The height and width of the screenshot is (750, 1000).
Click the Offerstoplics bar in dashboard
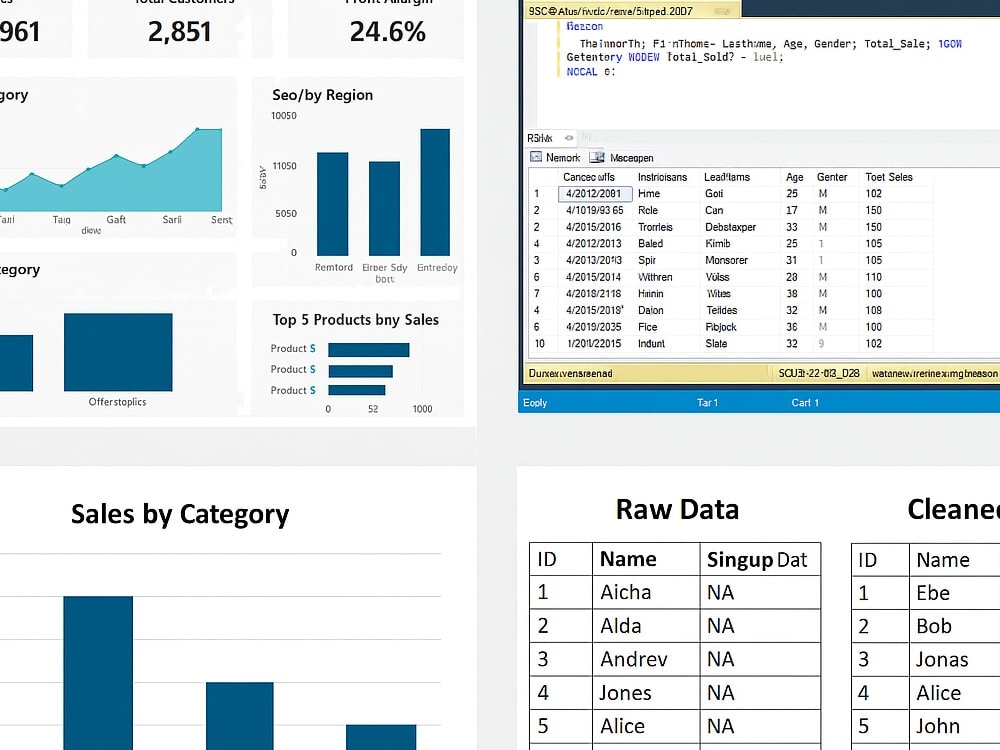point(118,352)
